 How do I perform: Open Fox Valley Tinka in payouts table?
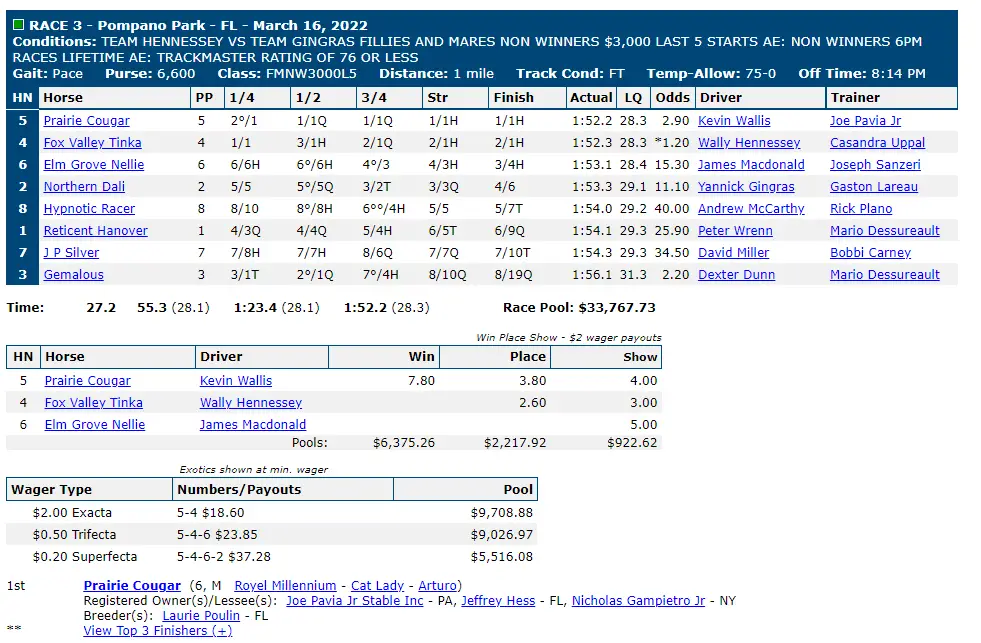point(93,402)
